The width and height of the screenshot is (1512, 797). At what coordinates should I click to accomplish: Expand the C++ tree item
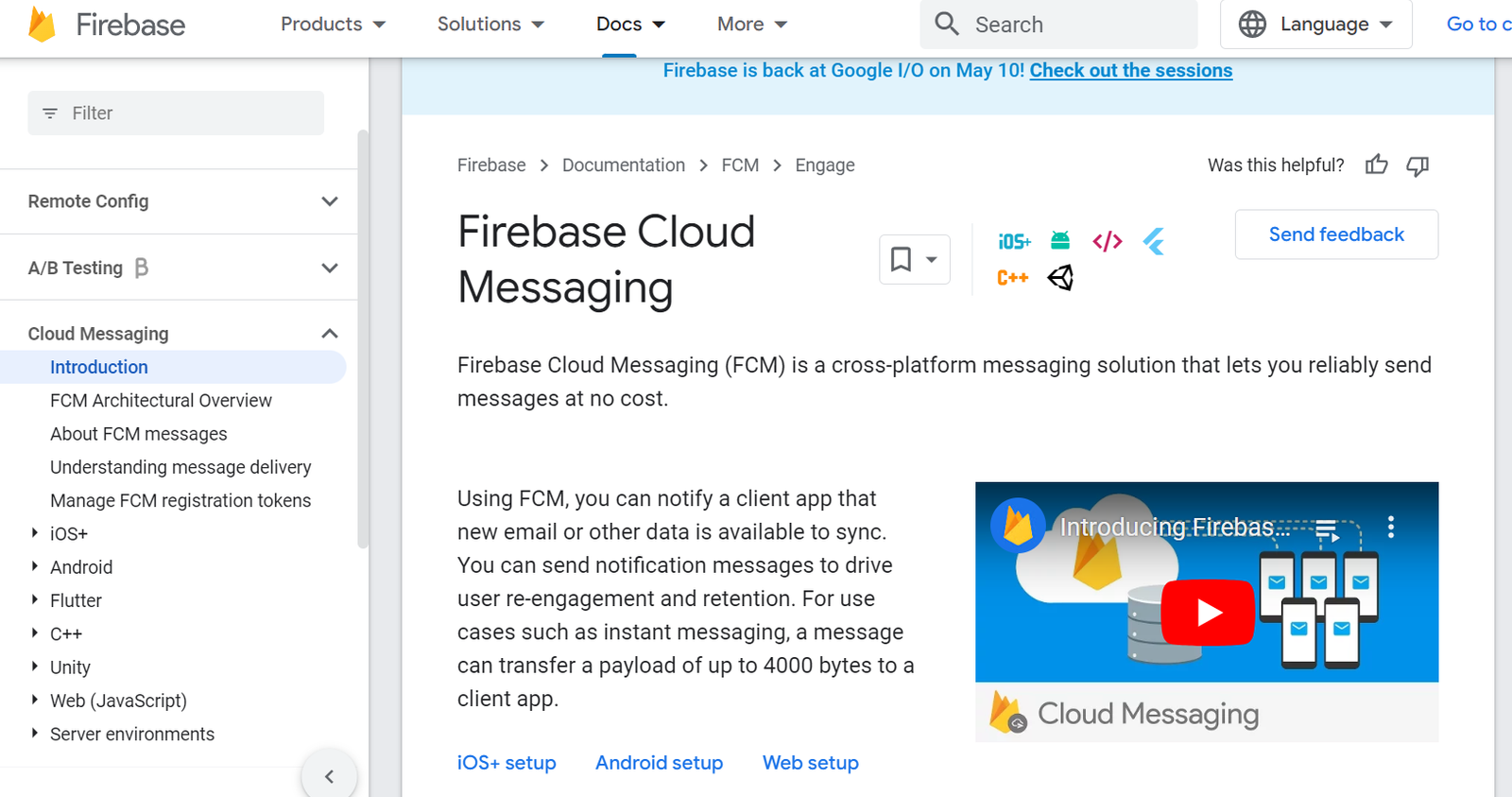click(x=35, y=632)
